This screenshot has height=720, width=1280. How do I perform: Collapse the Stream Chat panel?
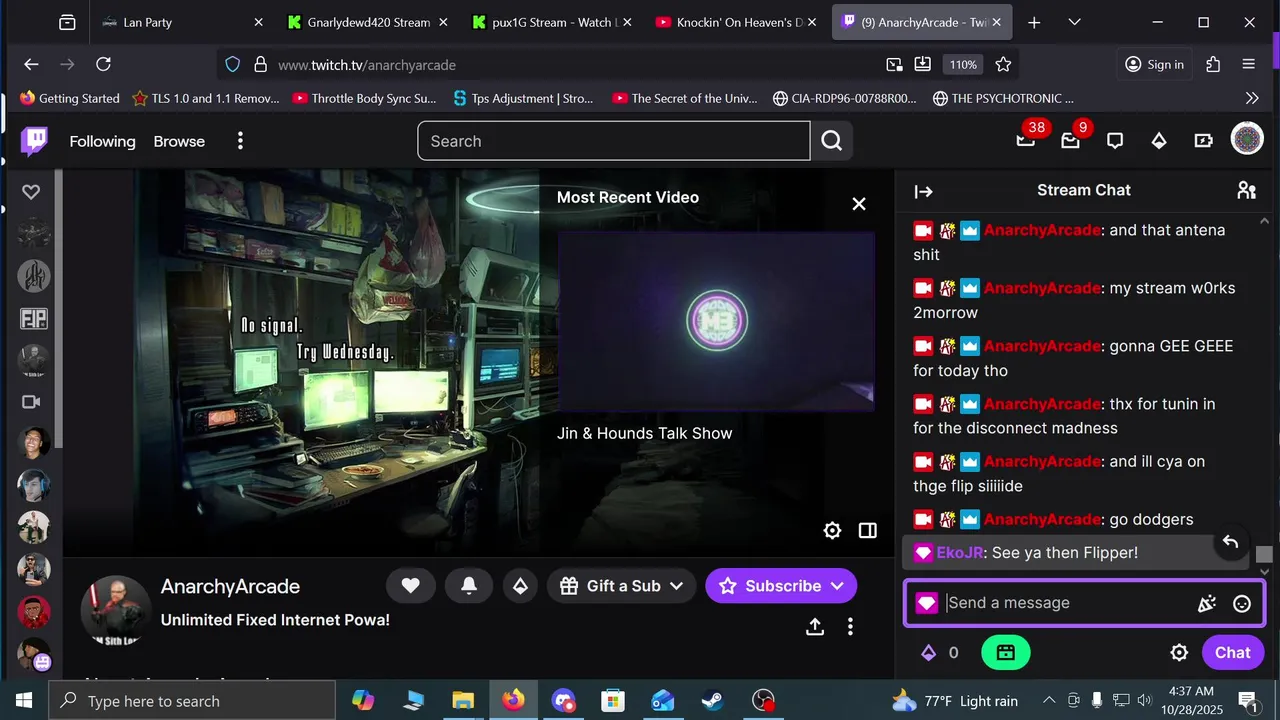tap(923, 191)
